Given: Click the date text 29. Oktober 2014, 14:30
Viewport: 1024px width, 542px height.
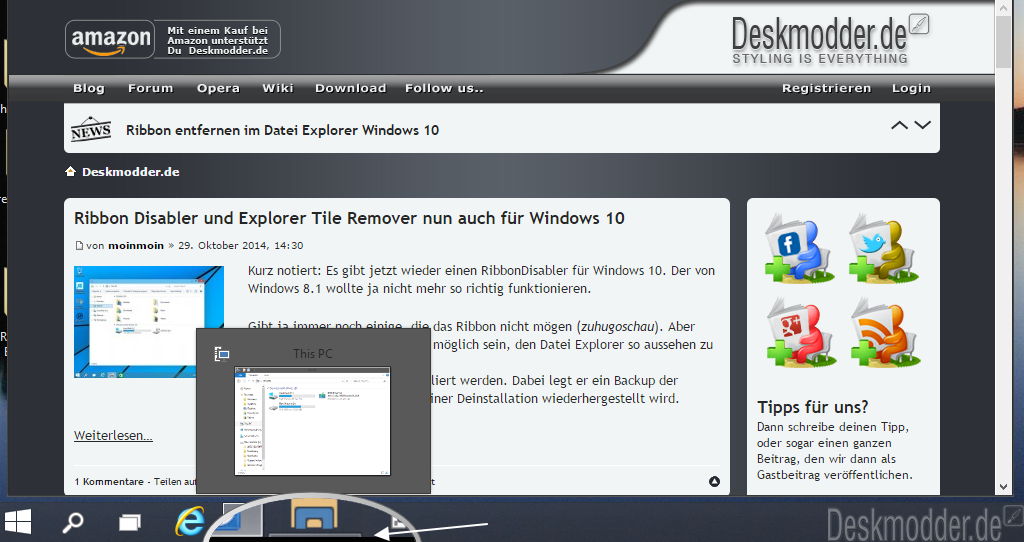Looking at the screenshot, I should [240, 246].
